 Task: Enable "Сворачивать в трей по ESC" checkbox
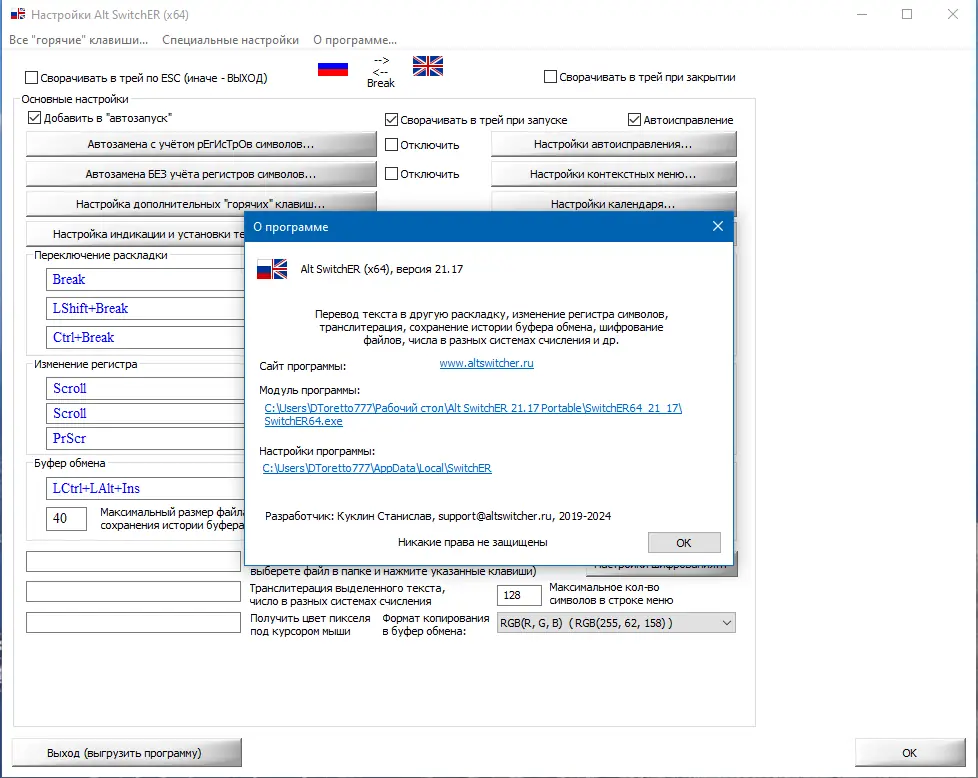click(31, 76)
